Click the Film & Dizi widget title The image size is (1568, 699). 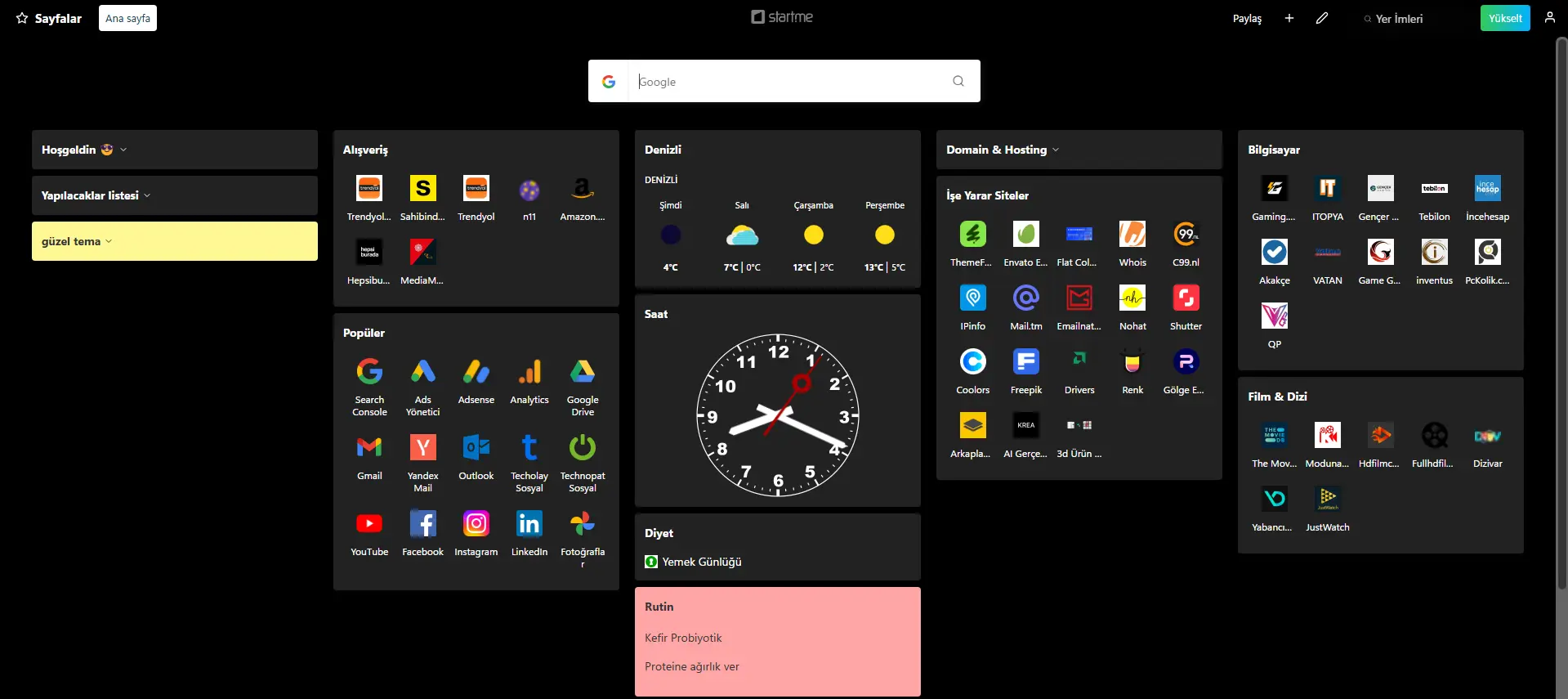(1277, 397)
